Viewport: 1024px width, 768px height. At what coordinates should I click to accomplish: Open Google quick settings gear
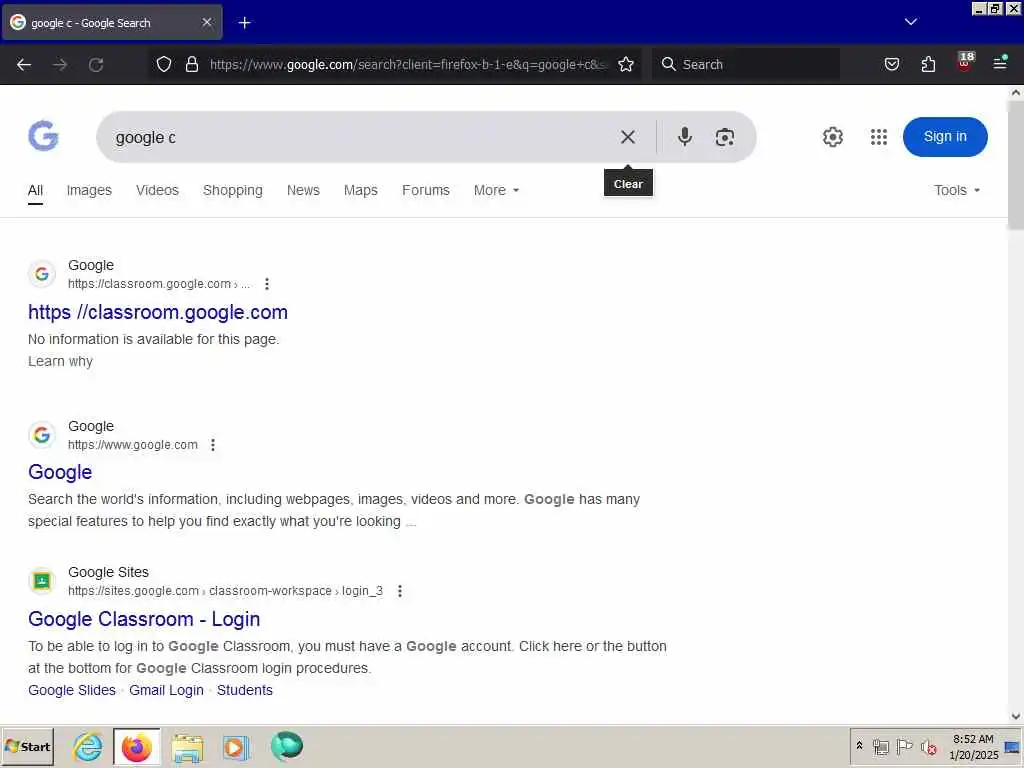tap(833, 136)
